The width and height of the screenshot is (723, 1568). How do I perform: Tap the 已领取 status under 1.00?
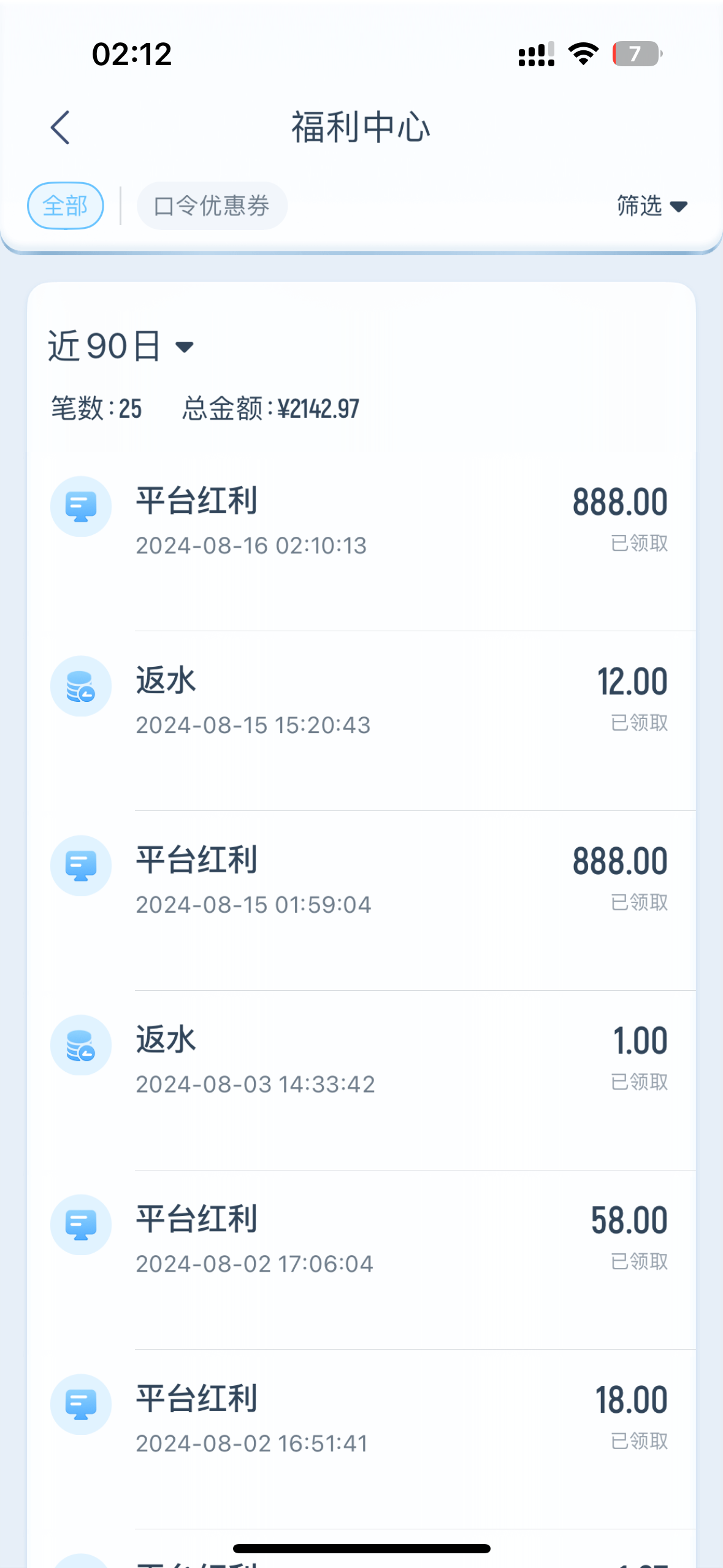639,1082
